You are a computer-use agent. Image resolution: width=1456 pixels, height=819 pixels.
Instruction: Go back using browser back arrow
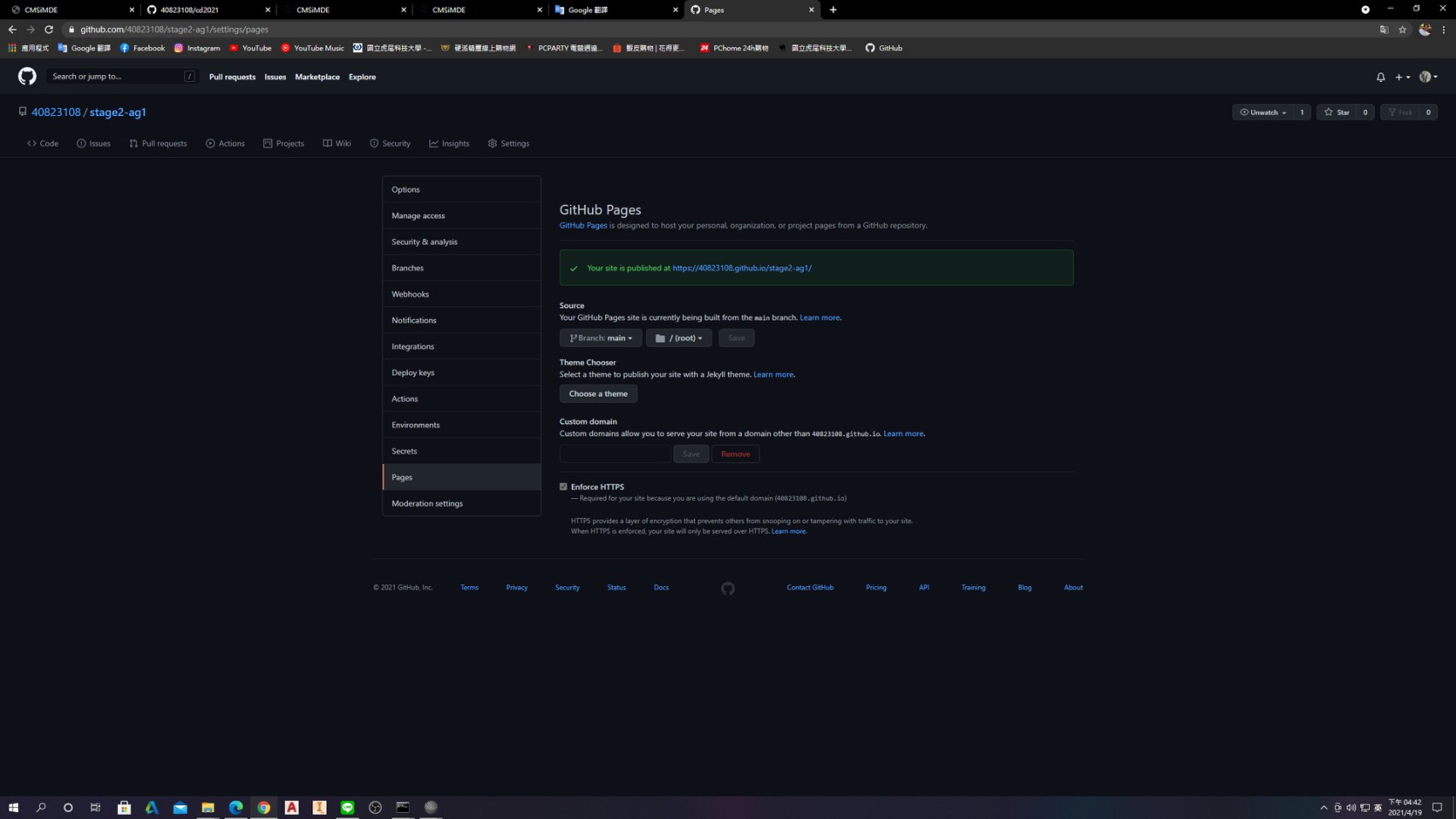pyautogui.click(x=12, y=29)
